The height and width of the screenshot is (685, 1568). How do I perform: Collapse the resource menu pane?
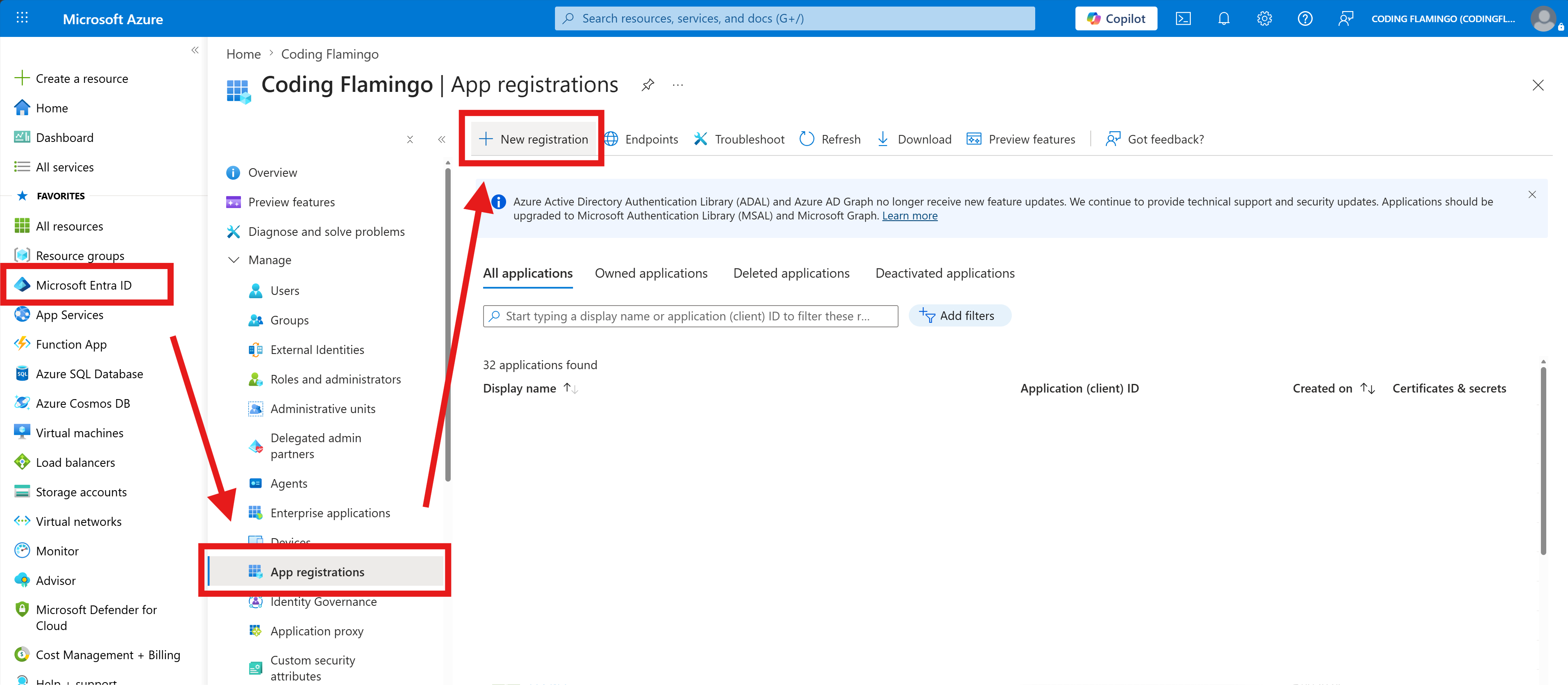tap(441, 139)
